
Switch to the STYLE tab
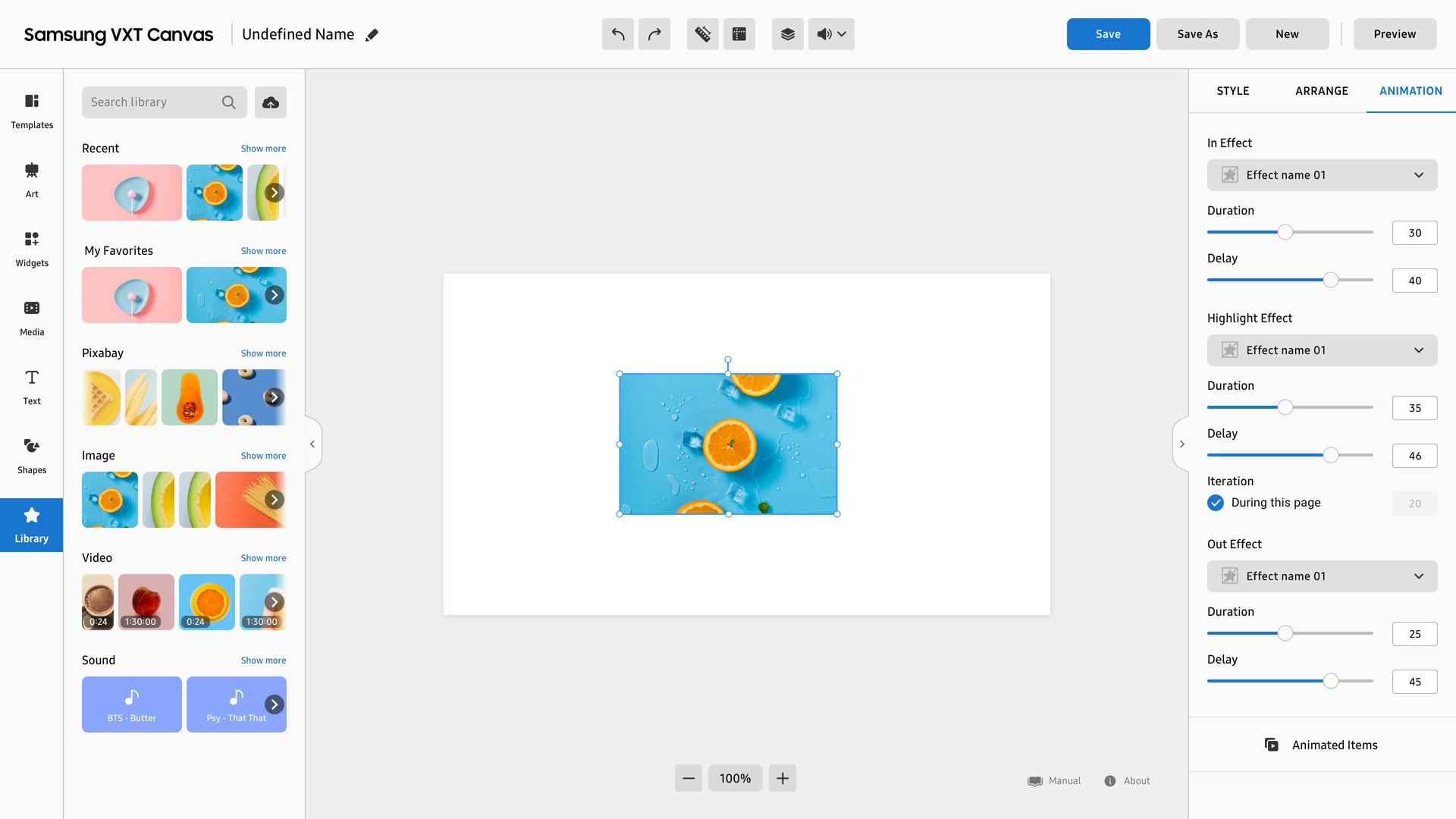[1232, 91]
